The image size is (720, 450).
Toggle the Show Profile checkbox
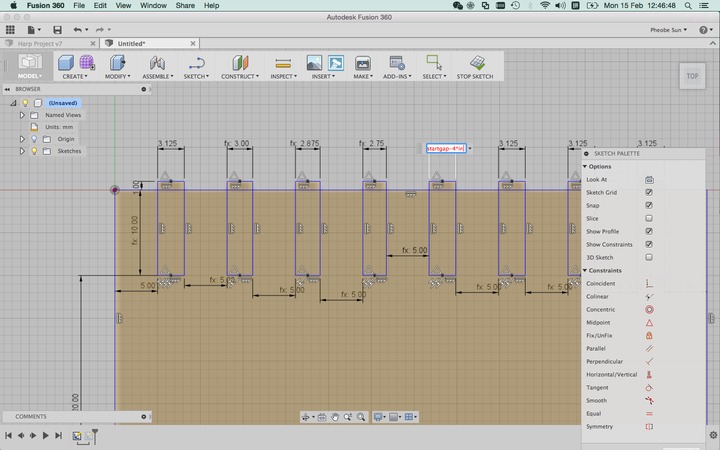coord(649,231)
